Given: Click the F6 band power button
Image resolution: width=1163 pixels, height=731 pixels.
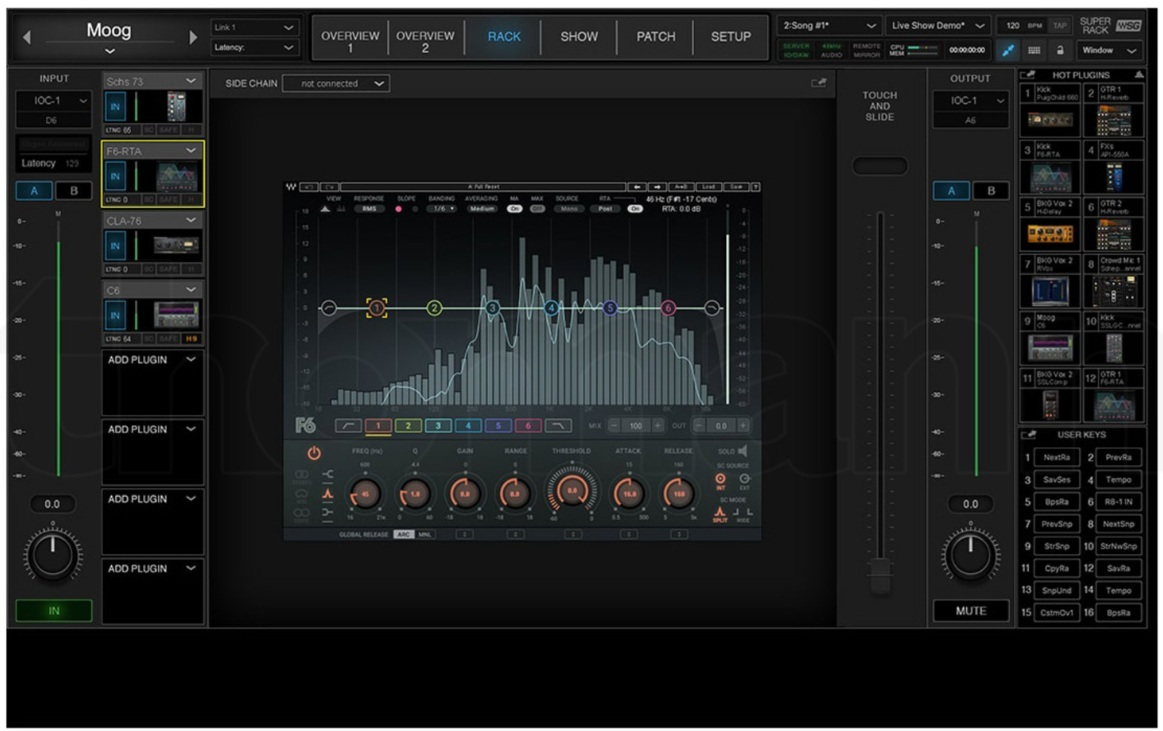Looking at the screenshot, I should coord(314,453).
